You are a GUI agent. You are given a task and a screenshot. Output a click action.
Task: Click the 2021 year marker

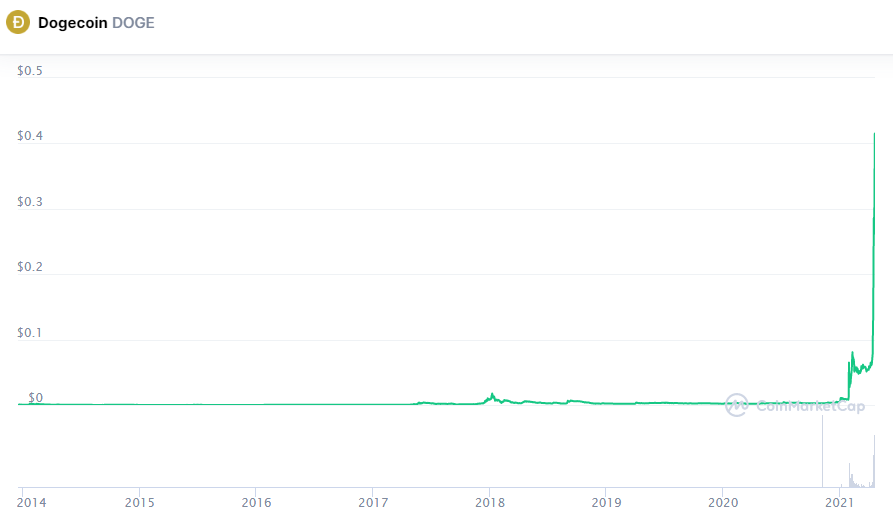839,501
